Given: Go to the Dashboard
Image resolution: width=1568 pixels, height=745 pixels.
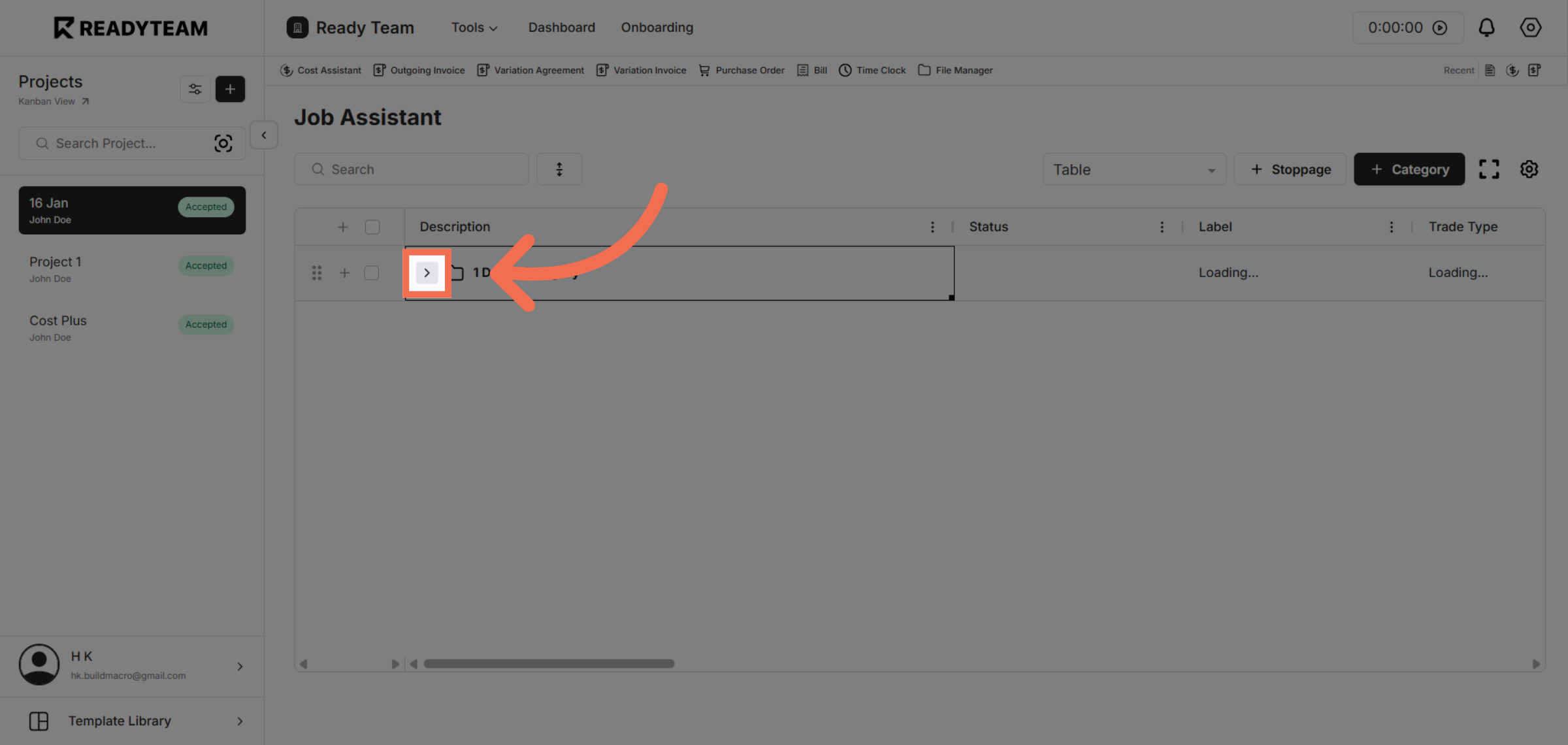Looking at the screenshot, I should pyautogui.click(x=561, y=27).
